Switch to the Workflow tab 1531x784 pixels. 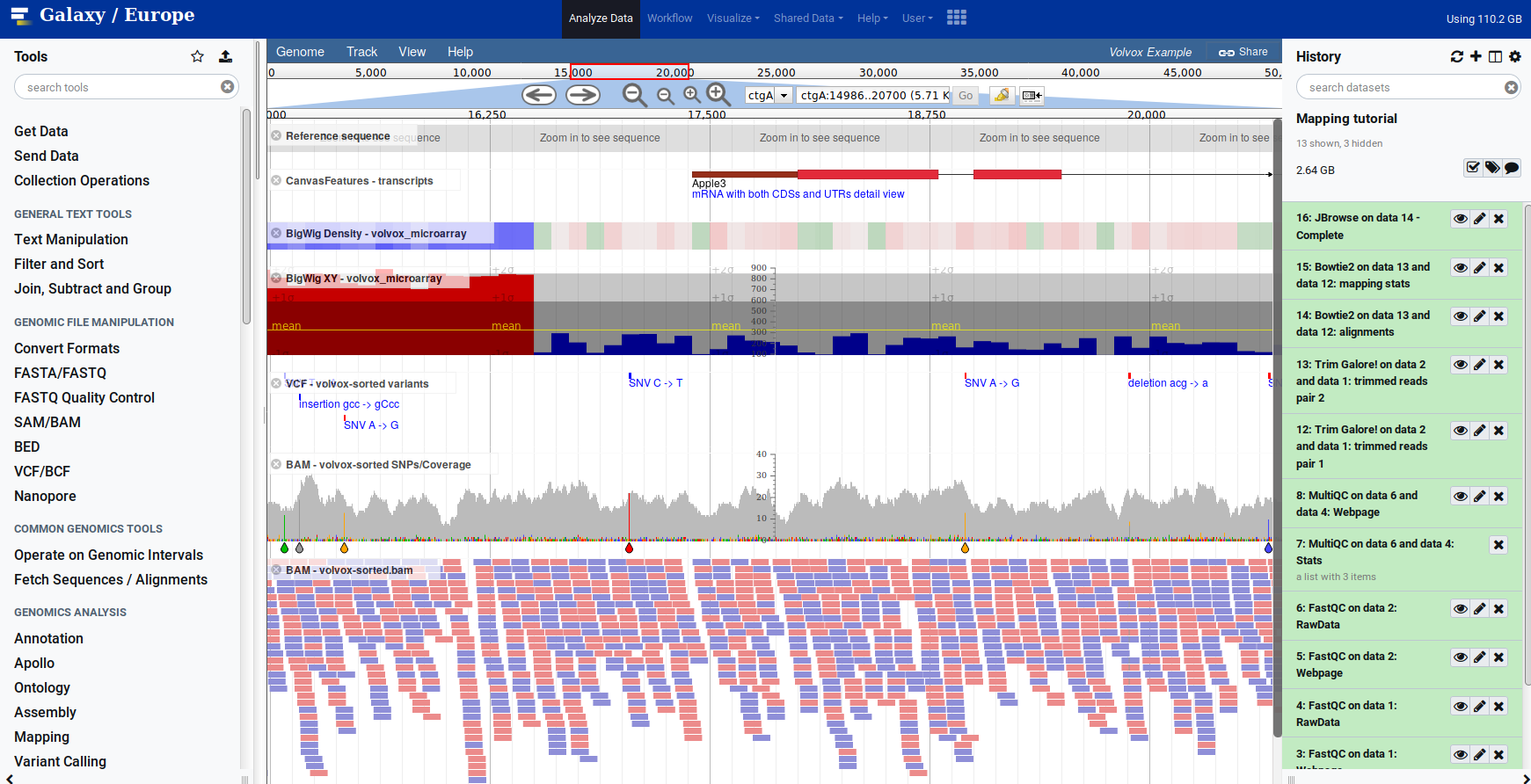point(669,18)
